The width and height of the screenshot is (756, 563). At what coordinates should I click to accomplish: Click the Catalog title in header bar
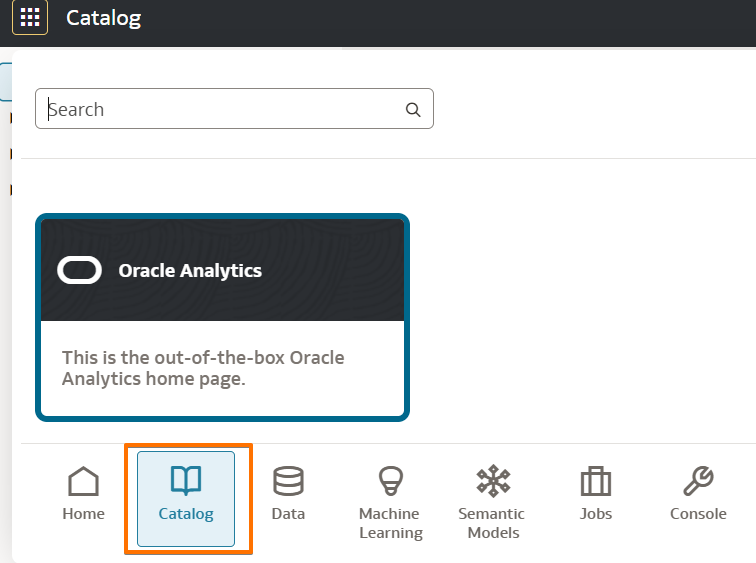[x=104, y=18]
